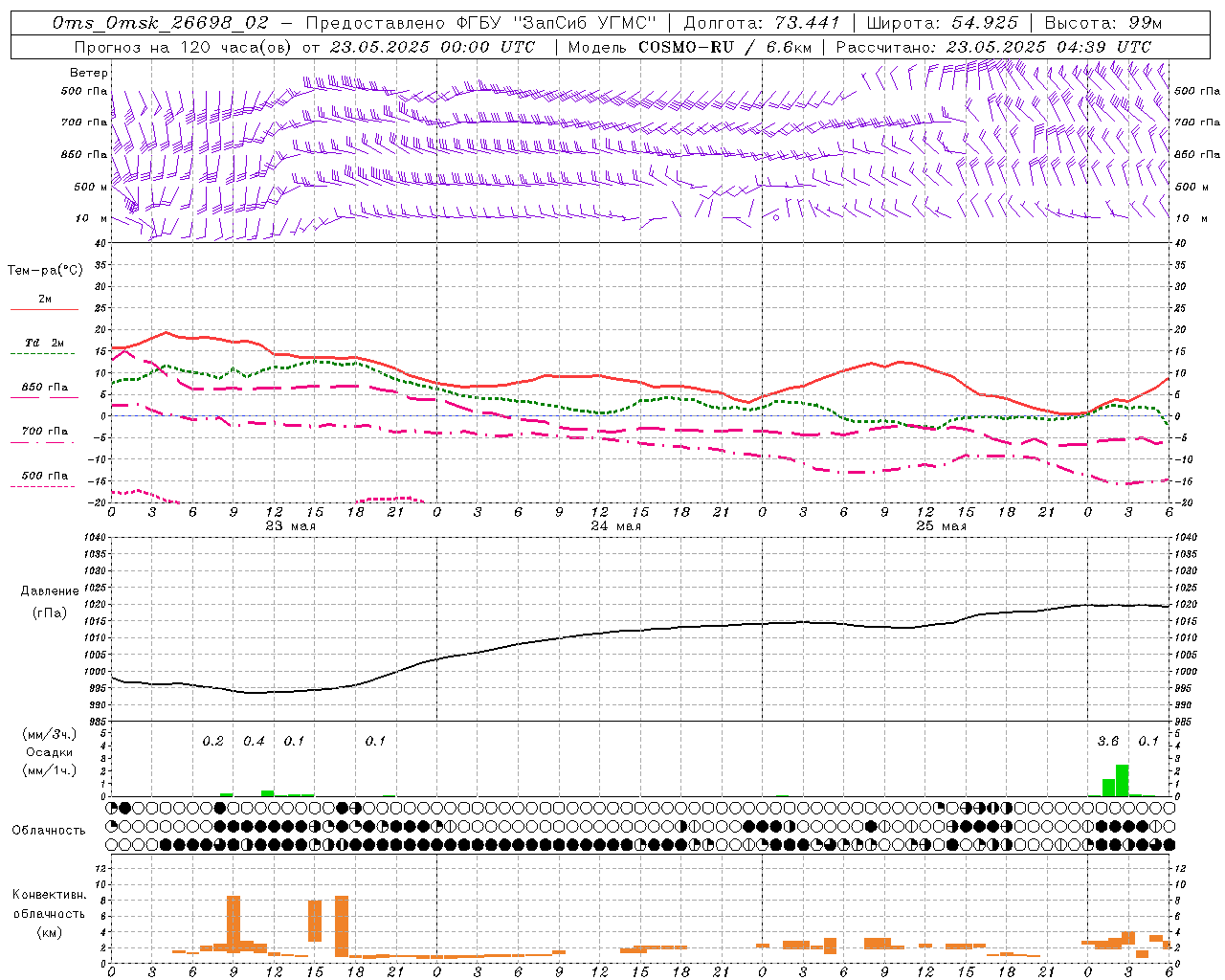Click the '23 мая' date label
Image resolution: width=1225 pixels, height=980 pixels.
point(290,526)
